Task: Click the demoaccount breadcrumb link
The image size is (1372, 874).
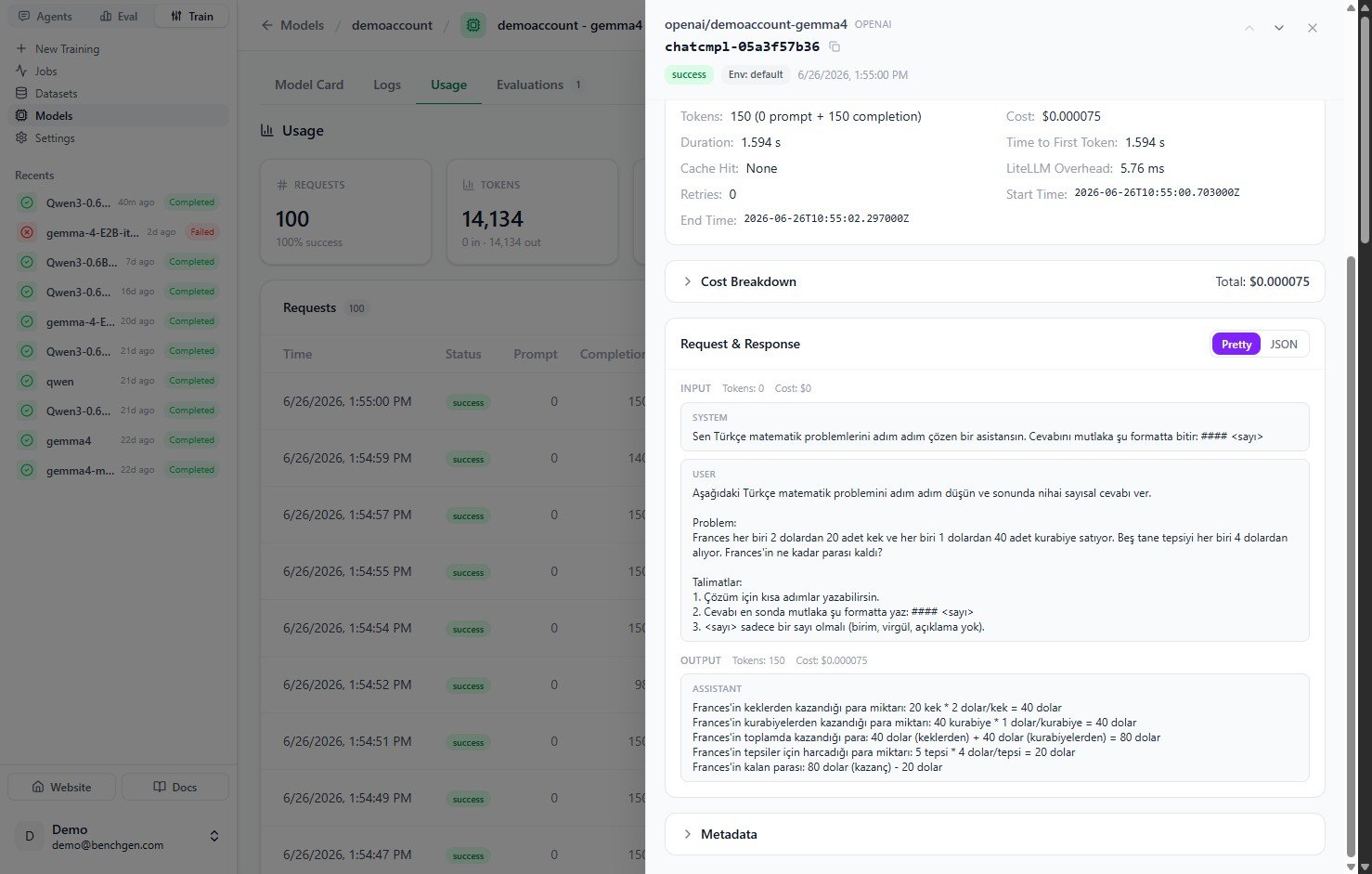Action: tap(392, 25)
